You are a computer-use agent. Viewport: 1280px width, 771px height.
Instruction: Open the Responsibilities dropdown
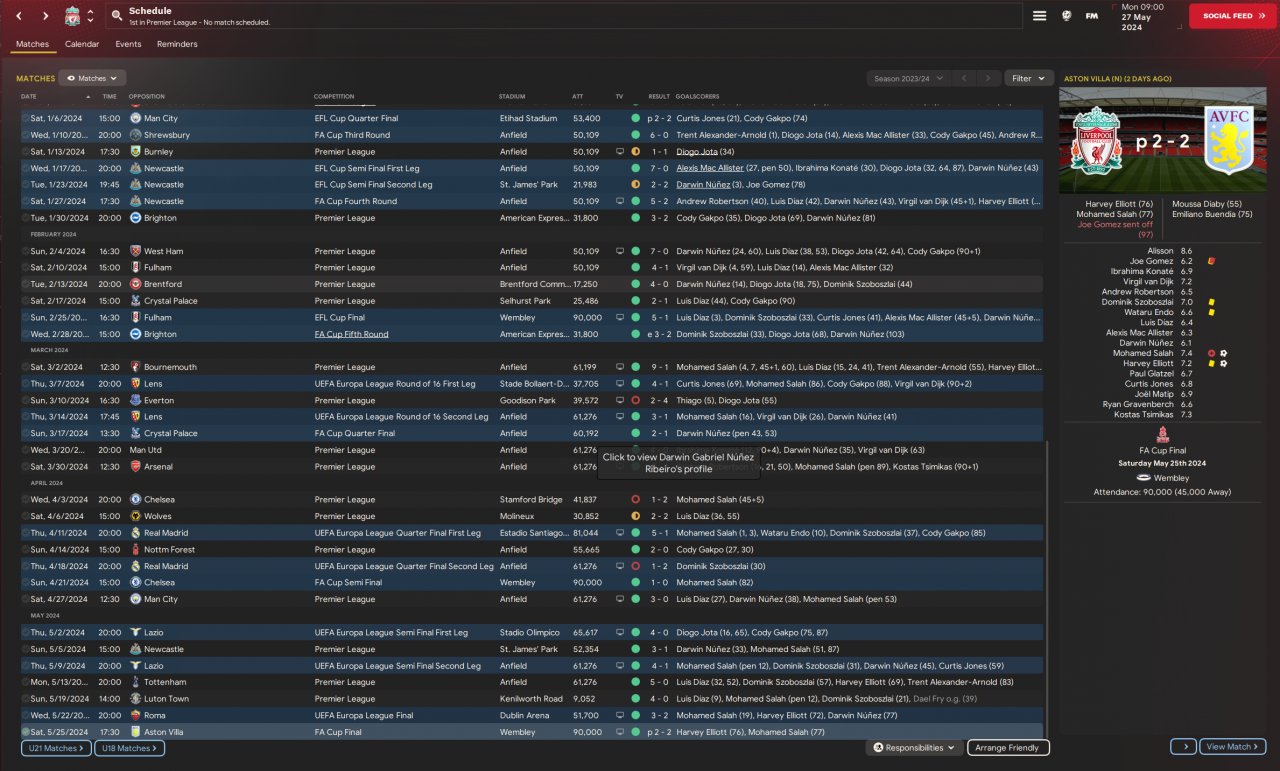(915, 747)
